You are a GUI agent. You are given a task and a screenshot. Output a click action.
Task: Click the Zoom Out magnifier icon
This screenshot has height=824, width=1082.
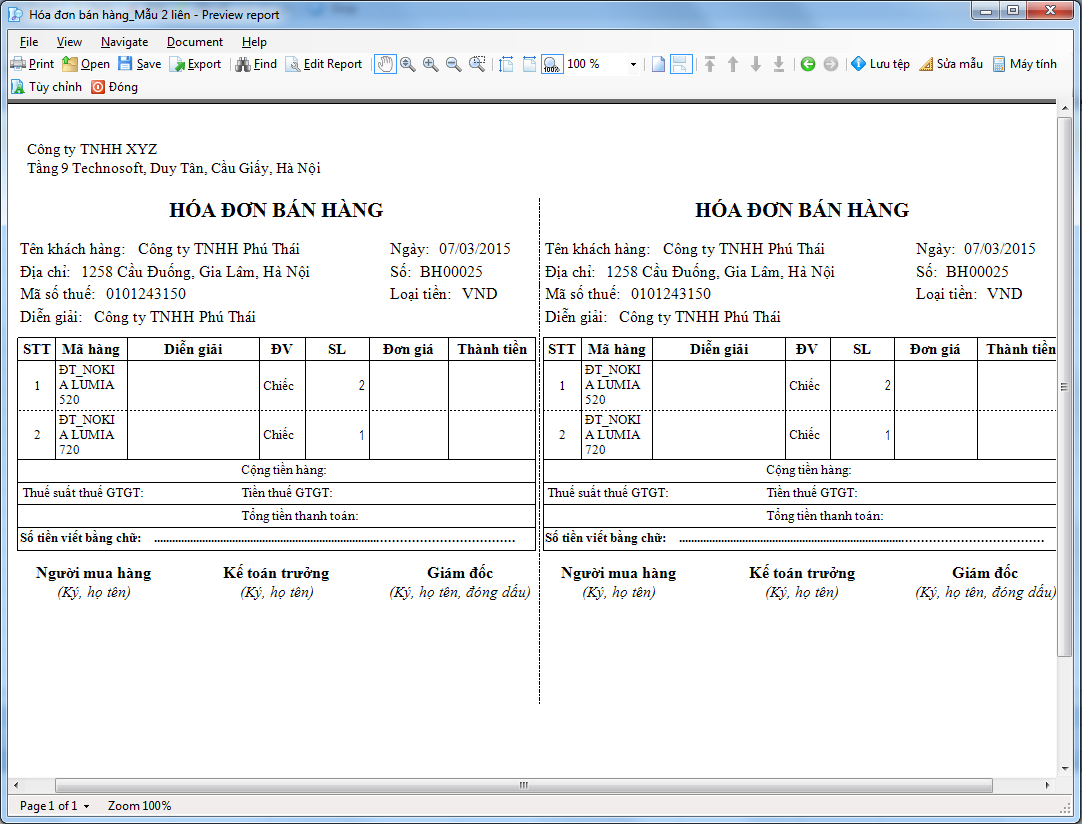pyautogui.click(x=453, y=64)
